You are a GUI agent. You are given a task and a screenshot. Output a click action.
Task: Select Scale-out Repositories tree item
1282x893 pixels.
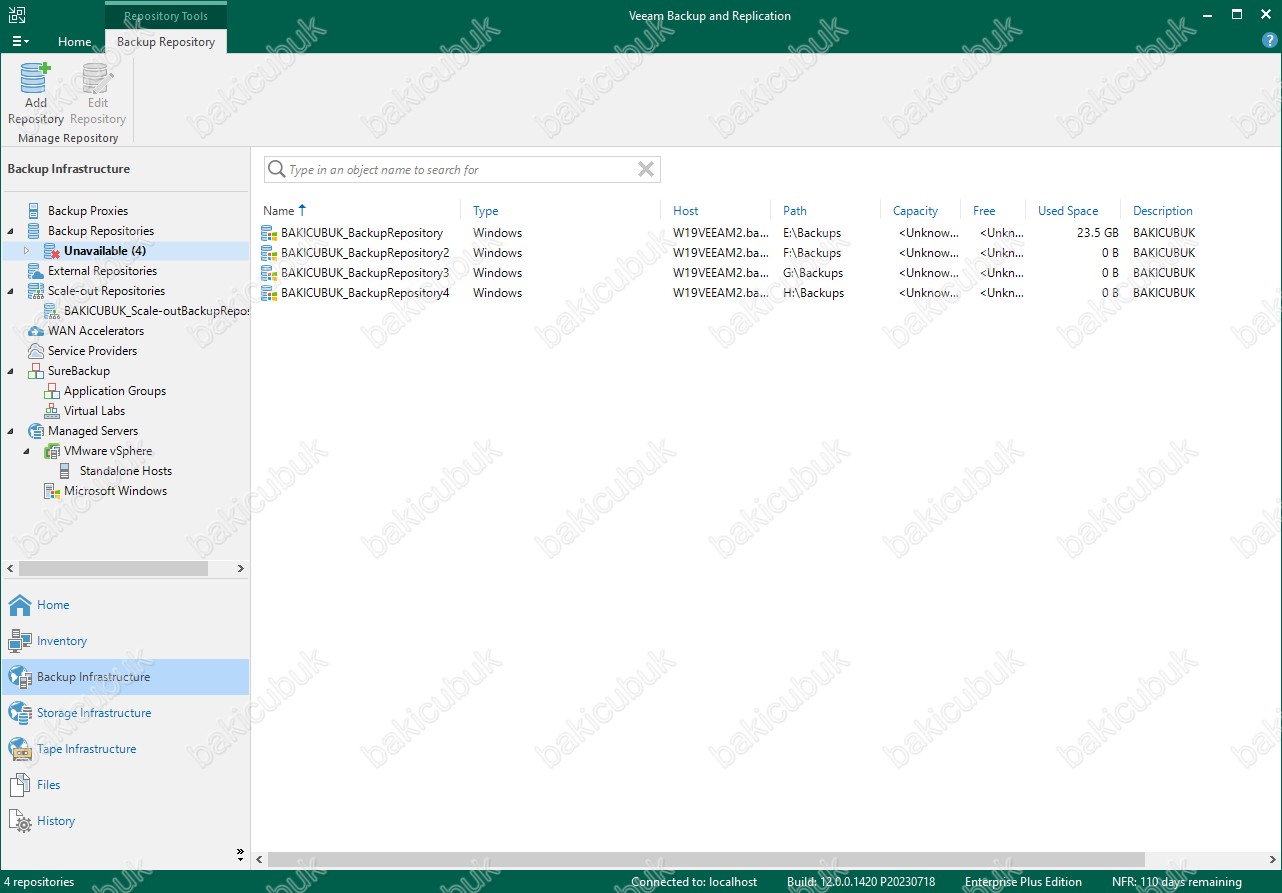106,291
